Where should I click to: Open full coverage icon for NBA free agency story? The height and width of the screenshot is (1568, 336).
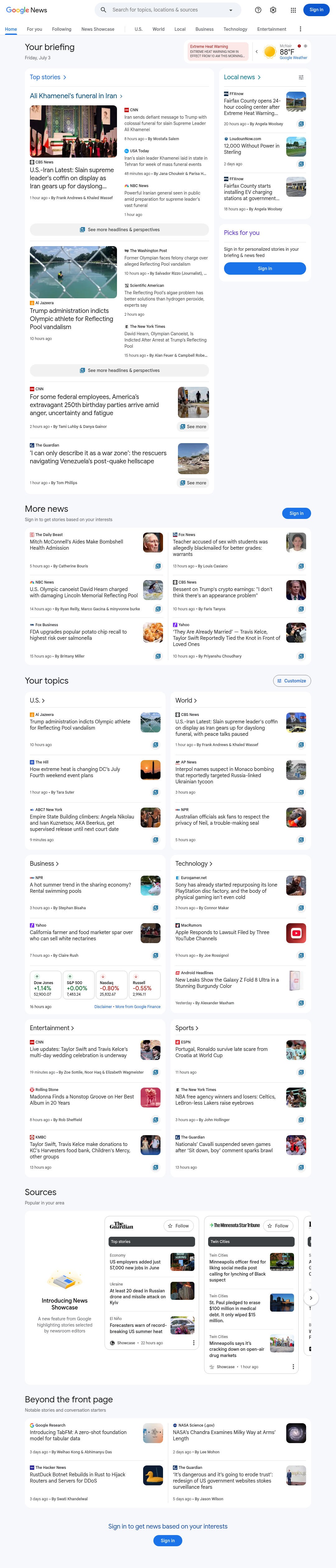coord(301,1120)
